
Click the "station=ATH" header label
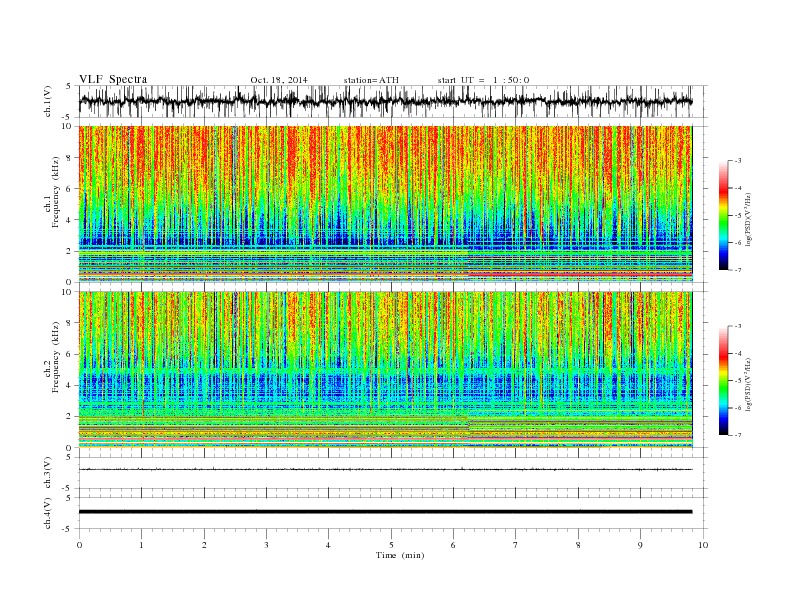371,80
